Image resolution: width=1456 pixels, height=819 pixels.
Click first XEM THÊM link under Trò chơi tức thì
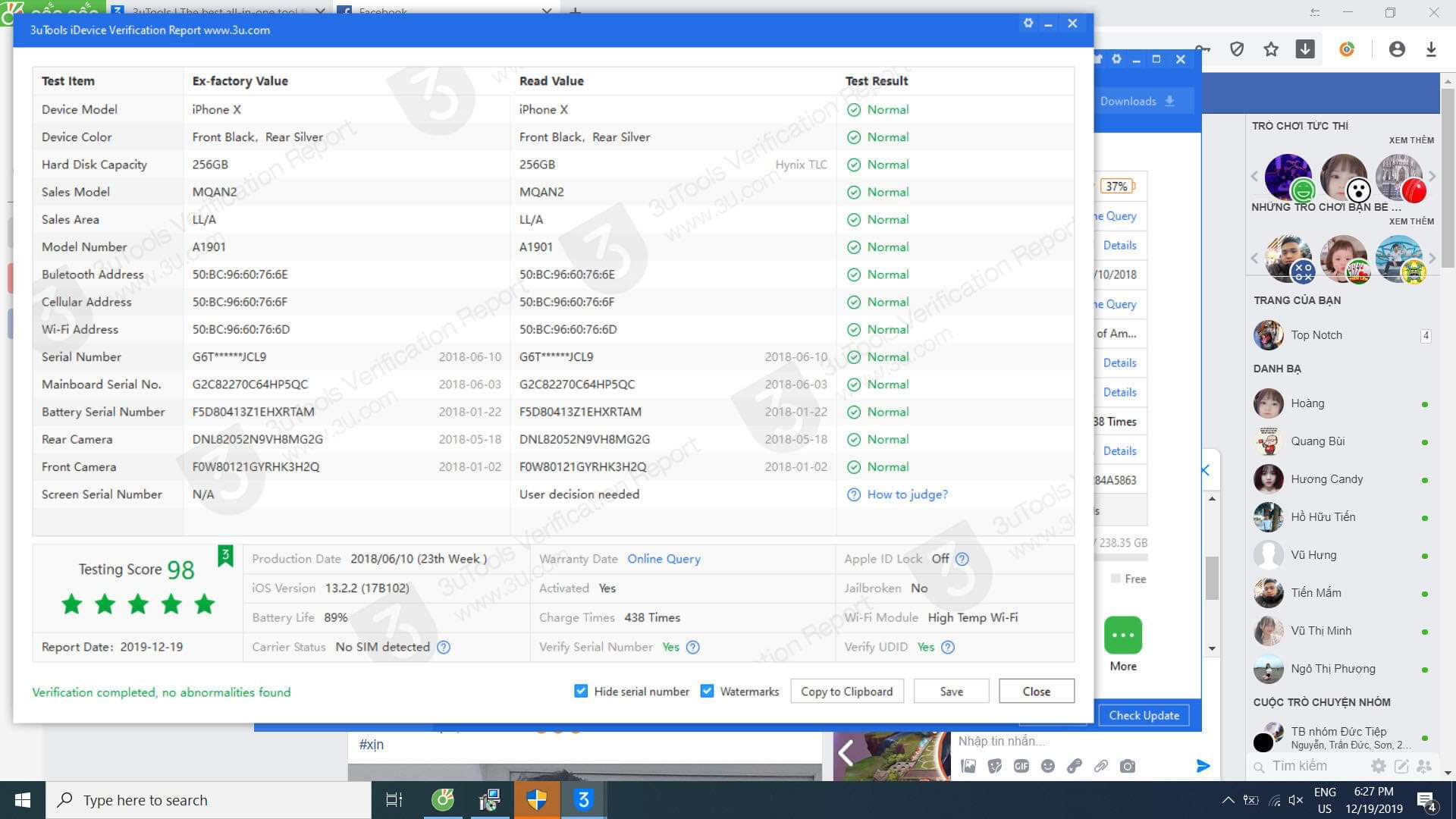click(x=1411, y=140)
